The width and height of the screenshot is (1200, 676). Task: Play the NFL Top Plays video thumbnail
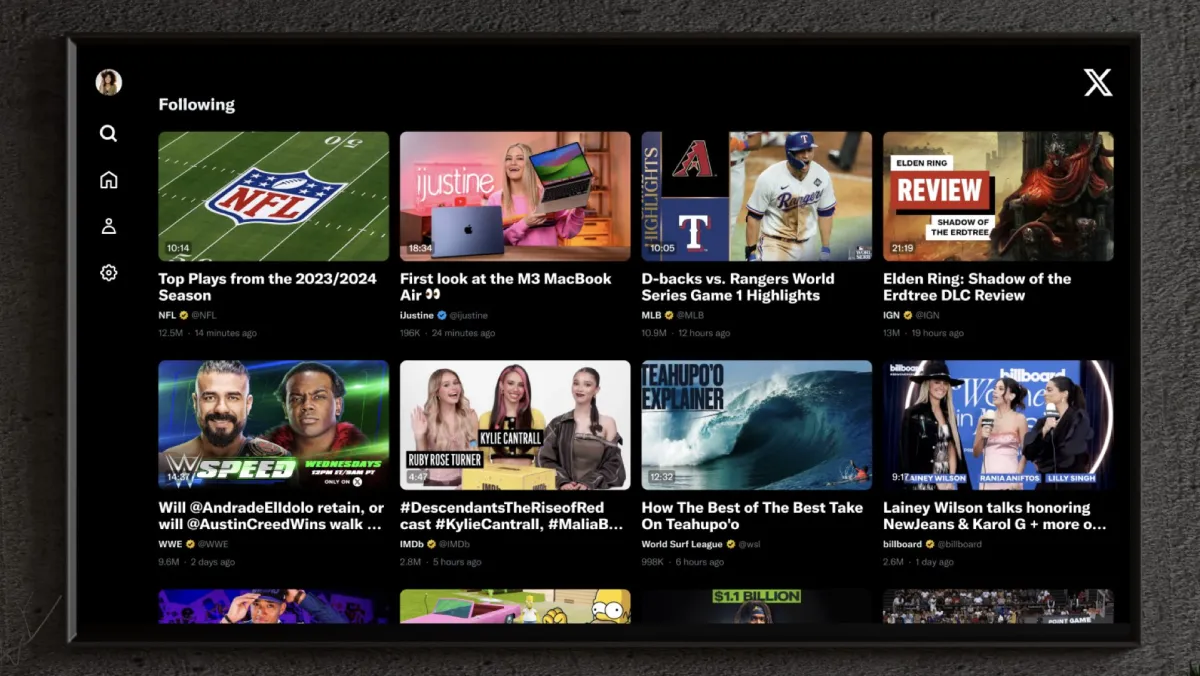(273, 196)
